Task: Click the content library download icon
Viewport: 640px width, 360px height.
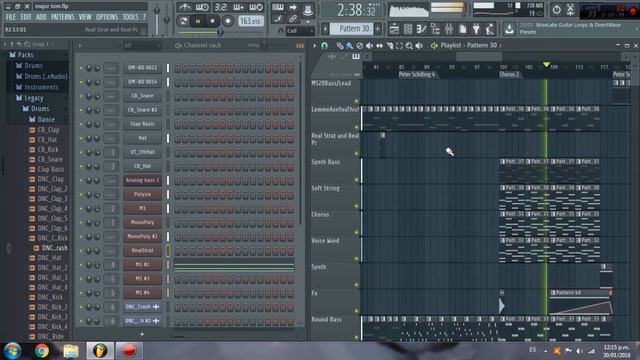Action: coord(509,29)
